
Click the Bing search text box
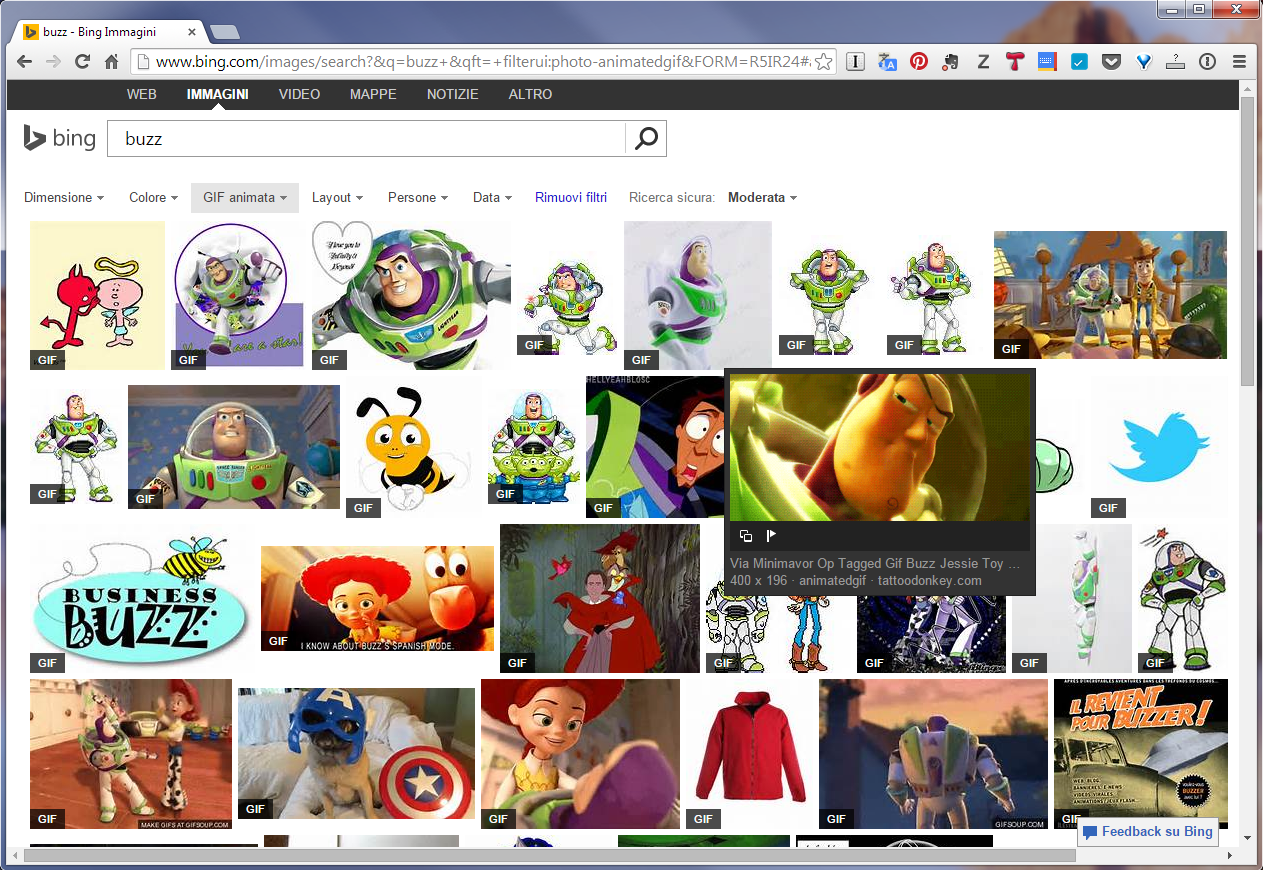(366, 139)
